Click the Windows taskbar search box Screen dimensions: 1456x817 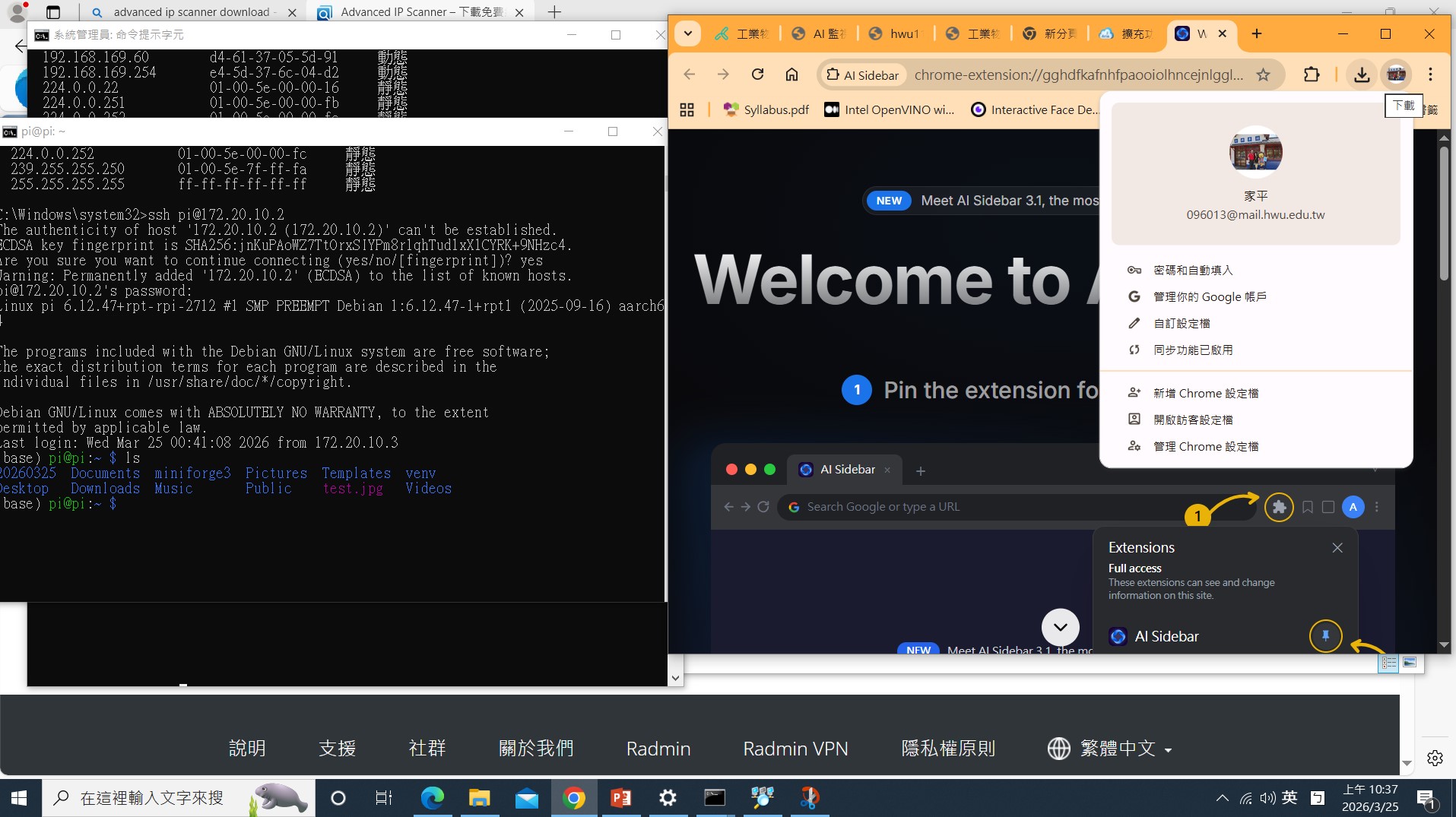coord(152,798)
